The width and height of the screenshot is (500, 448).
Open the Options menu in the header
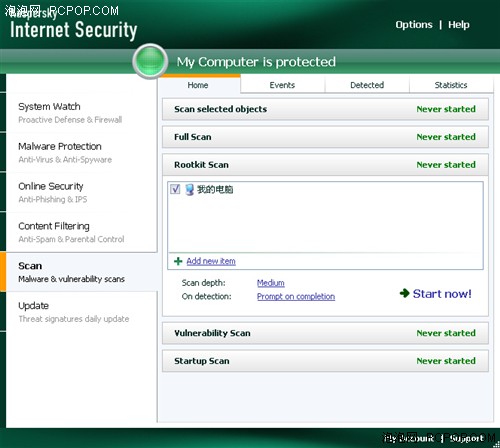point(414,25)
